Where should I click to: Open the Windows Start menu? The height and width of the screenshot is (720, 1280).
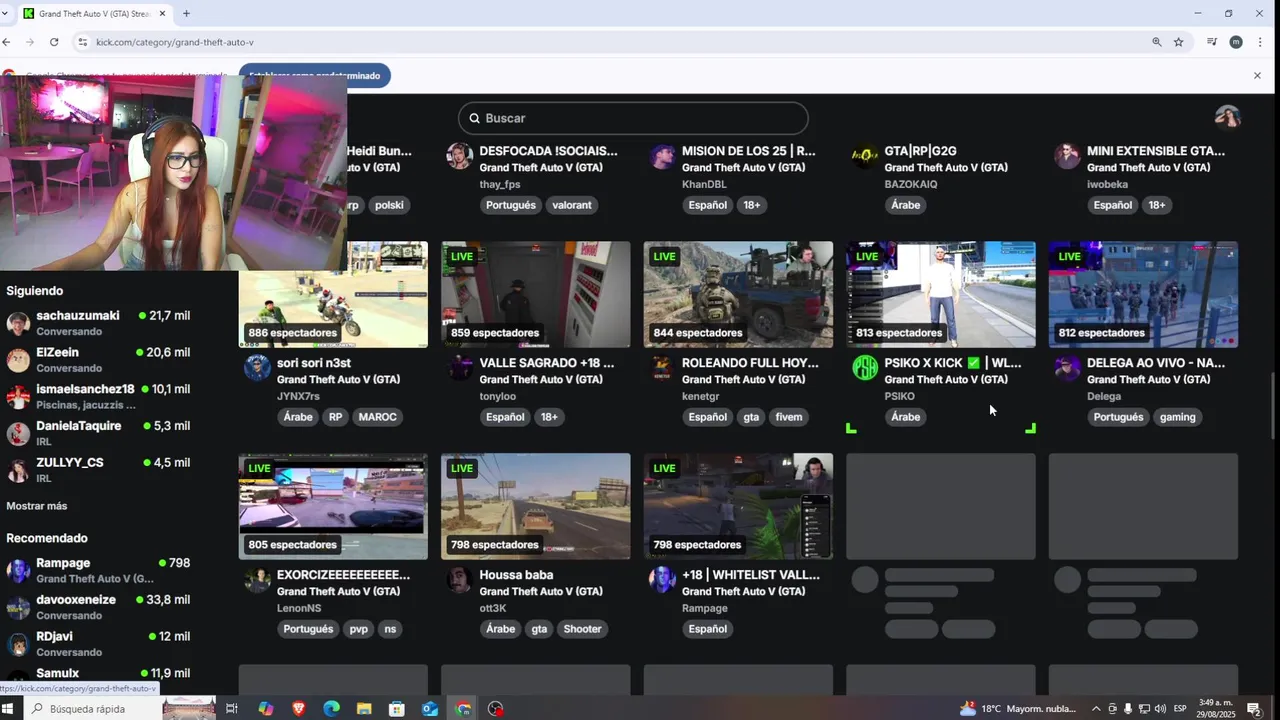(x=8, y=709)
